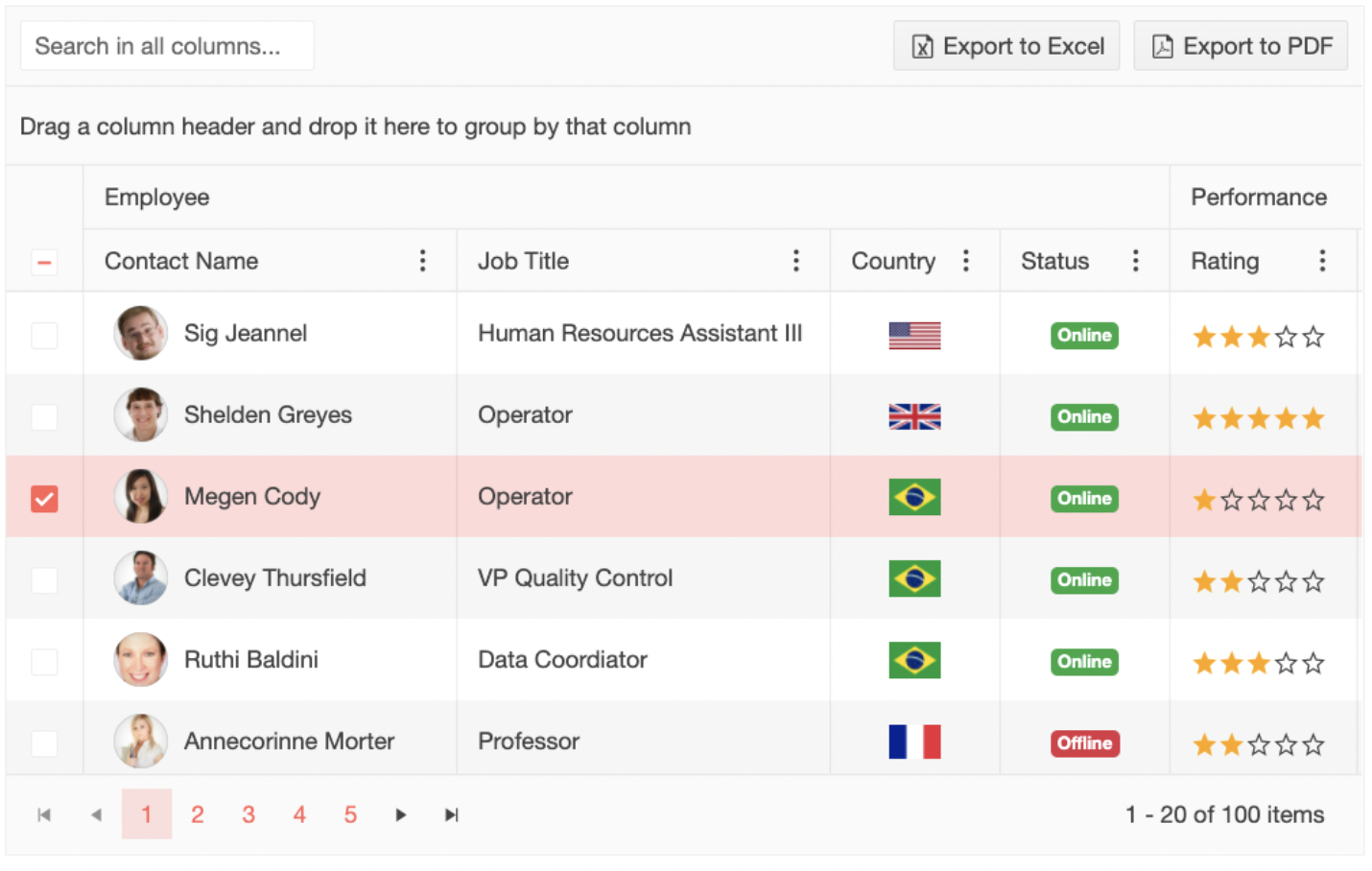
Task: Go to the previous page
Action: 96,815
